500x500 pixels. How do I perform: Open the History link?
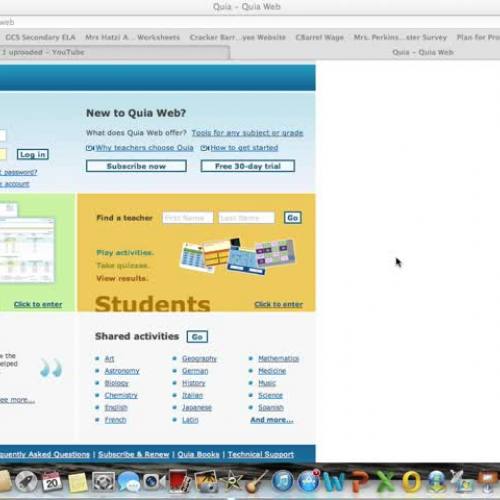click(x=194, y=383)
